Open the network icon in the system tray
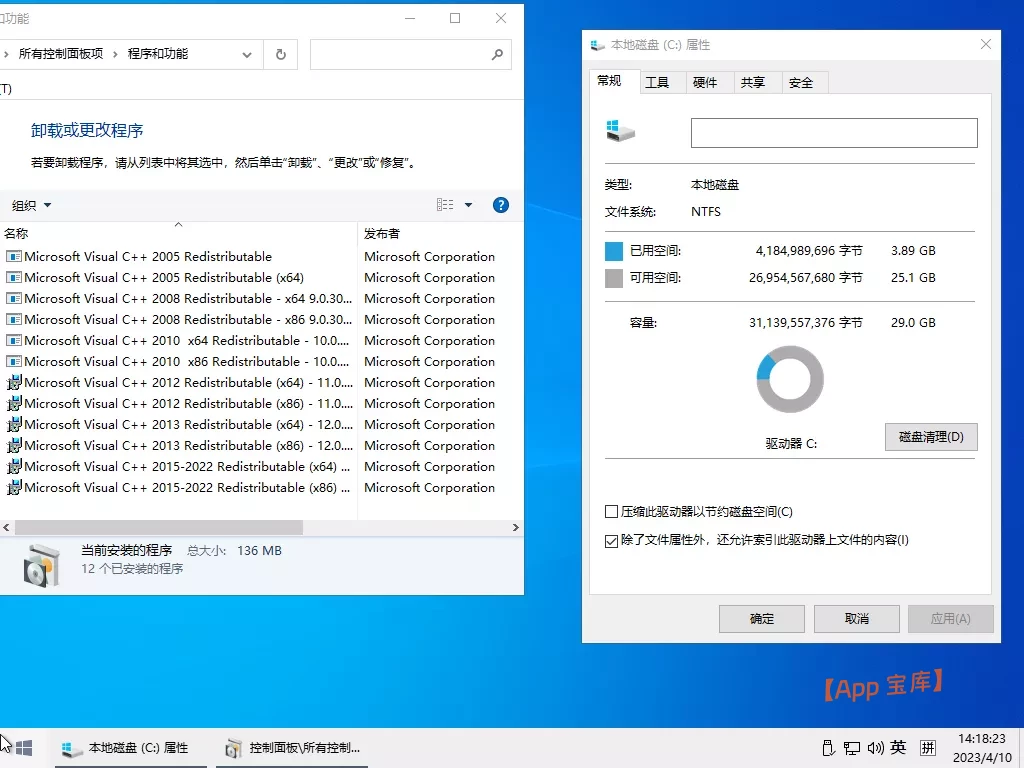The height and width of the screenshot is (768, 1024). tap(852, 747)
